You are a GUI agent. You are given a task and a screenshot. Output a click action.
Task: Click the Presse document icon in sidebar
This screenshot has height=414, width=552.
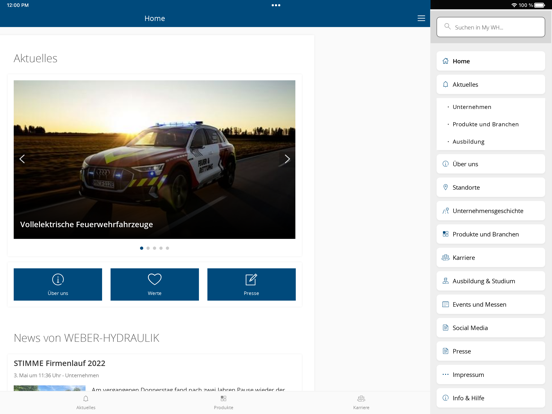click(x=445, y=351)
